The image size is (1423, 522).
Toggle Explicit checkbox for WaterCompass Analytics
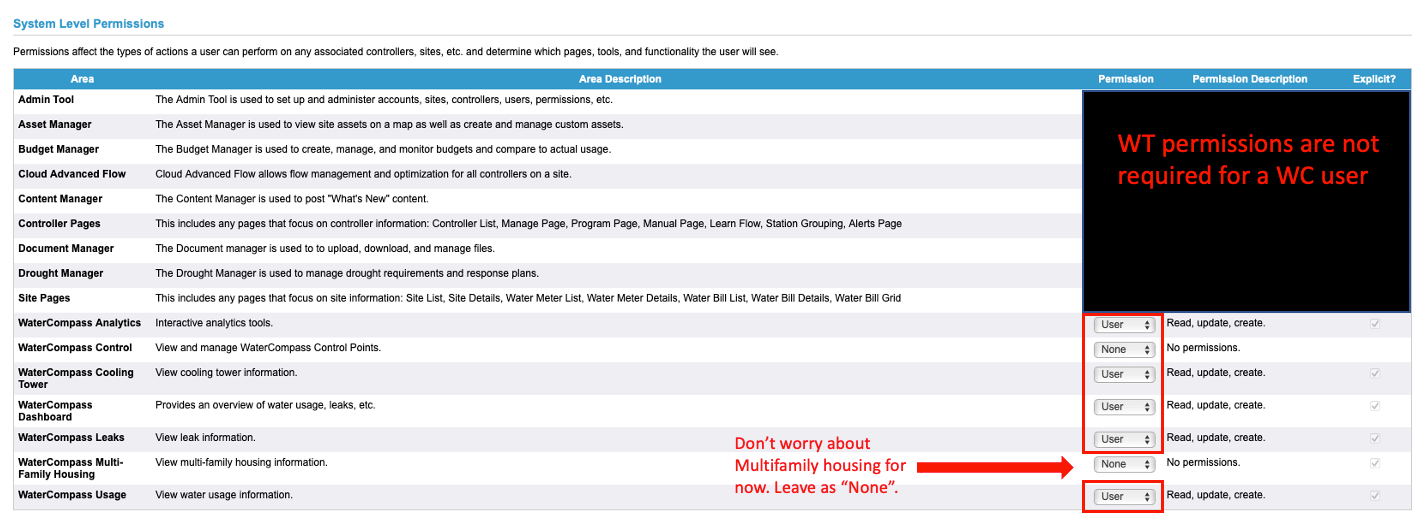pyautogui.click(x=1374, y=324)
